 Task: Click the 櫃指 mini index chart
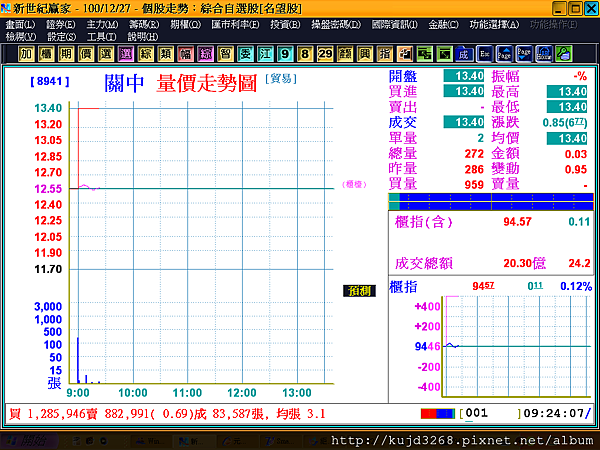pos(517,346)
